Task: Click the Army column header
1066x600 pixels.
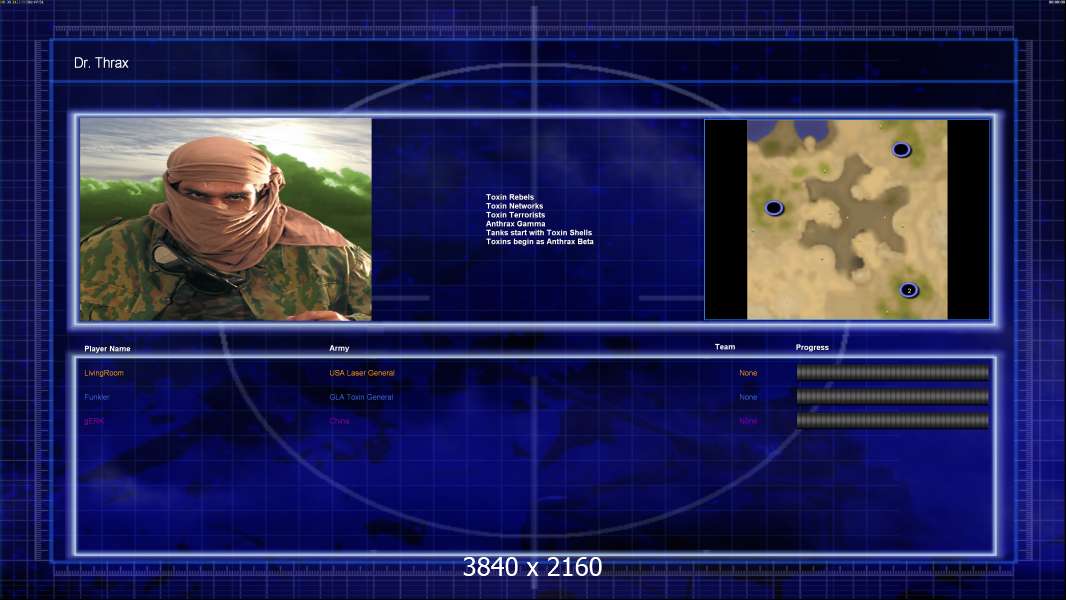Action: coord(339,348)
